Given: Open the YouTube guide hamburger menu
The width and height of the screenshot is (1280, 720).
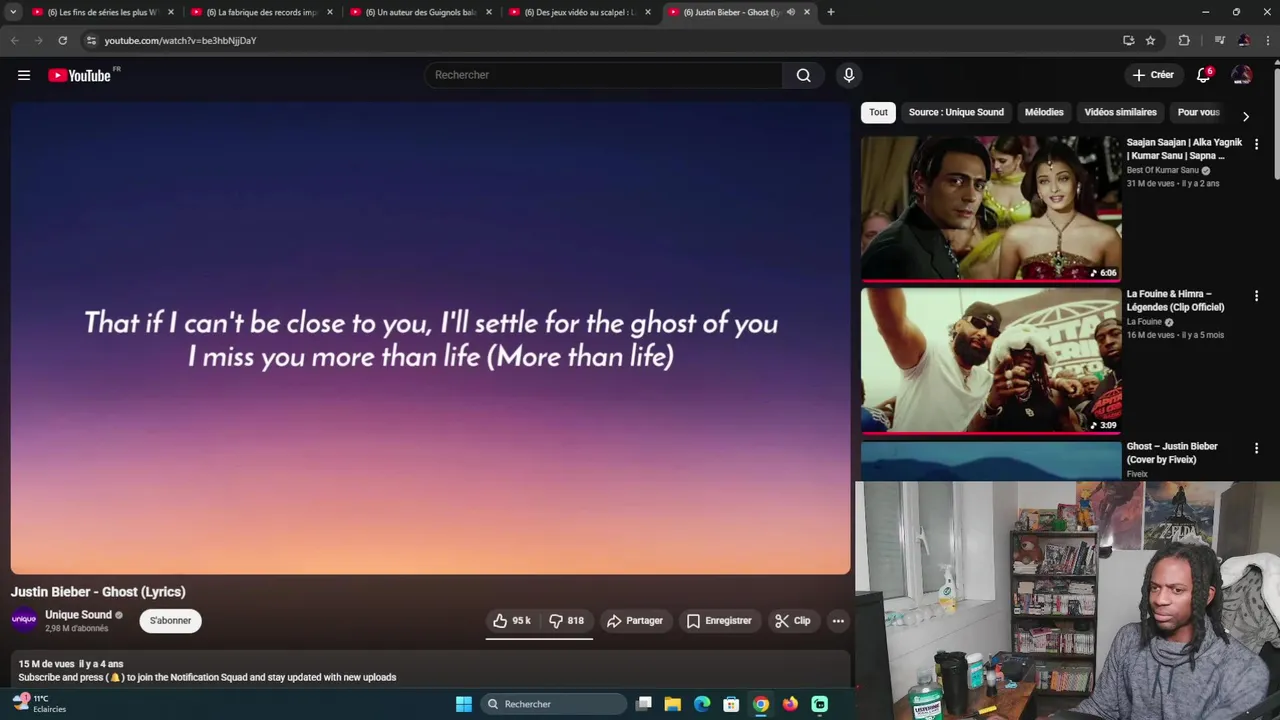Looking at the screenshot, I should 24,75.
